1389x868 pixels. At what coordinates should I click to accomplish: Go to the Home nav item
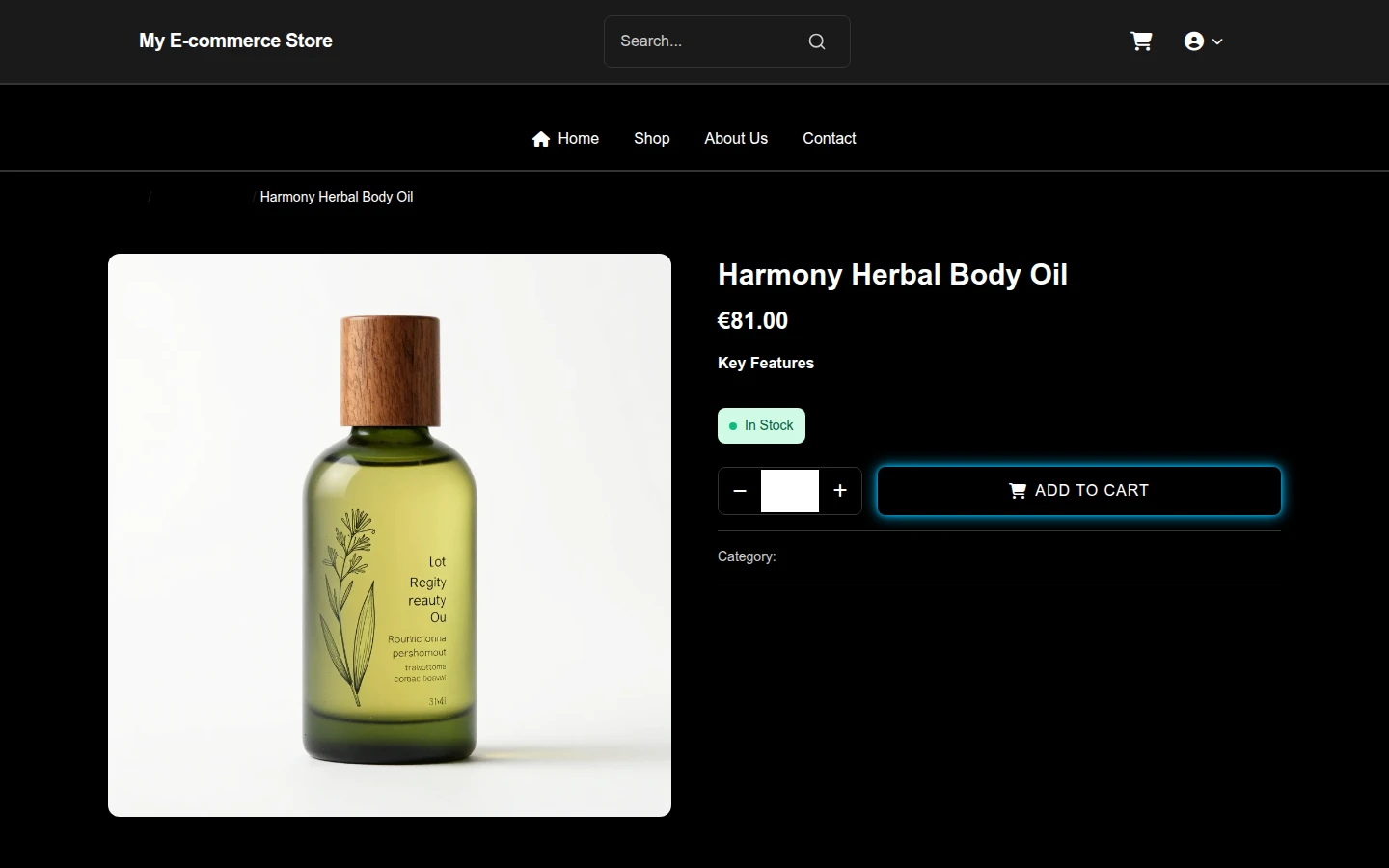click(565, 139)
